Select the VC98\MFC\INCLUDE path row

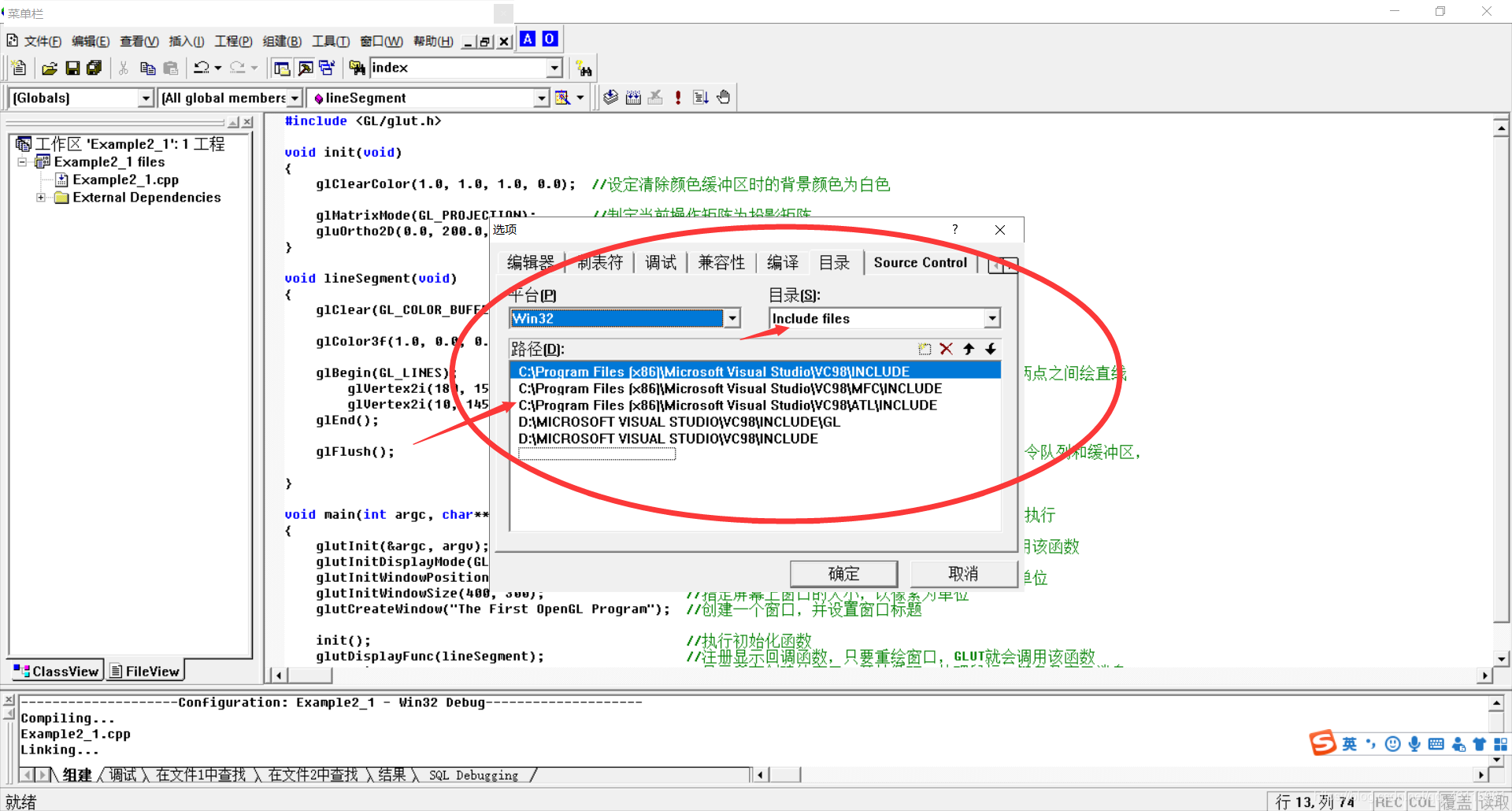tap(755, 388)
